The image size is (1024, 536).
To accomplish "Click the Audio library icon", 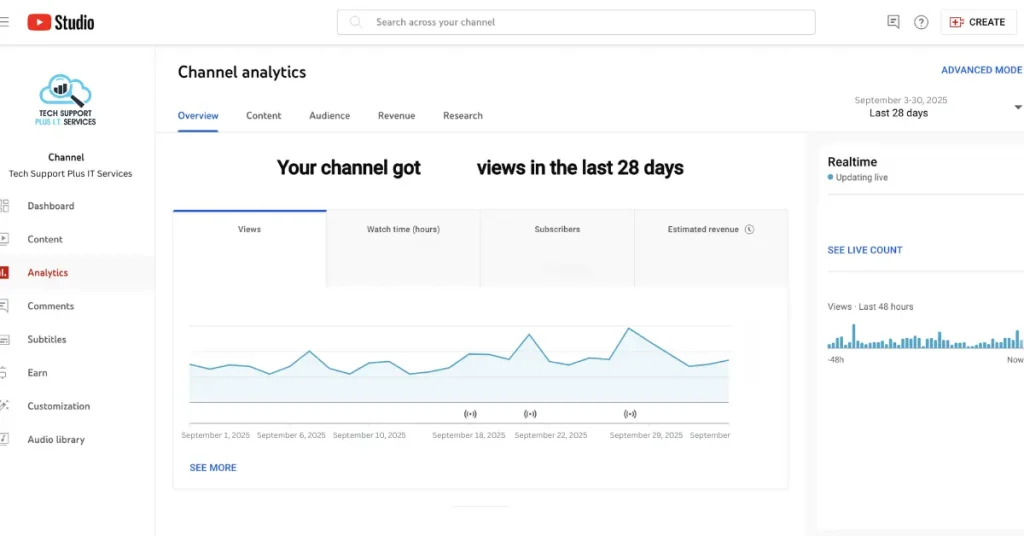I will tap(5, 440).
